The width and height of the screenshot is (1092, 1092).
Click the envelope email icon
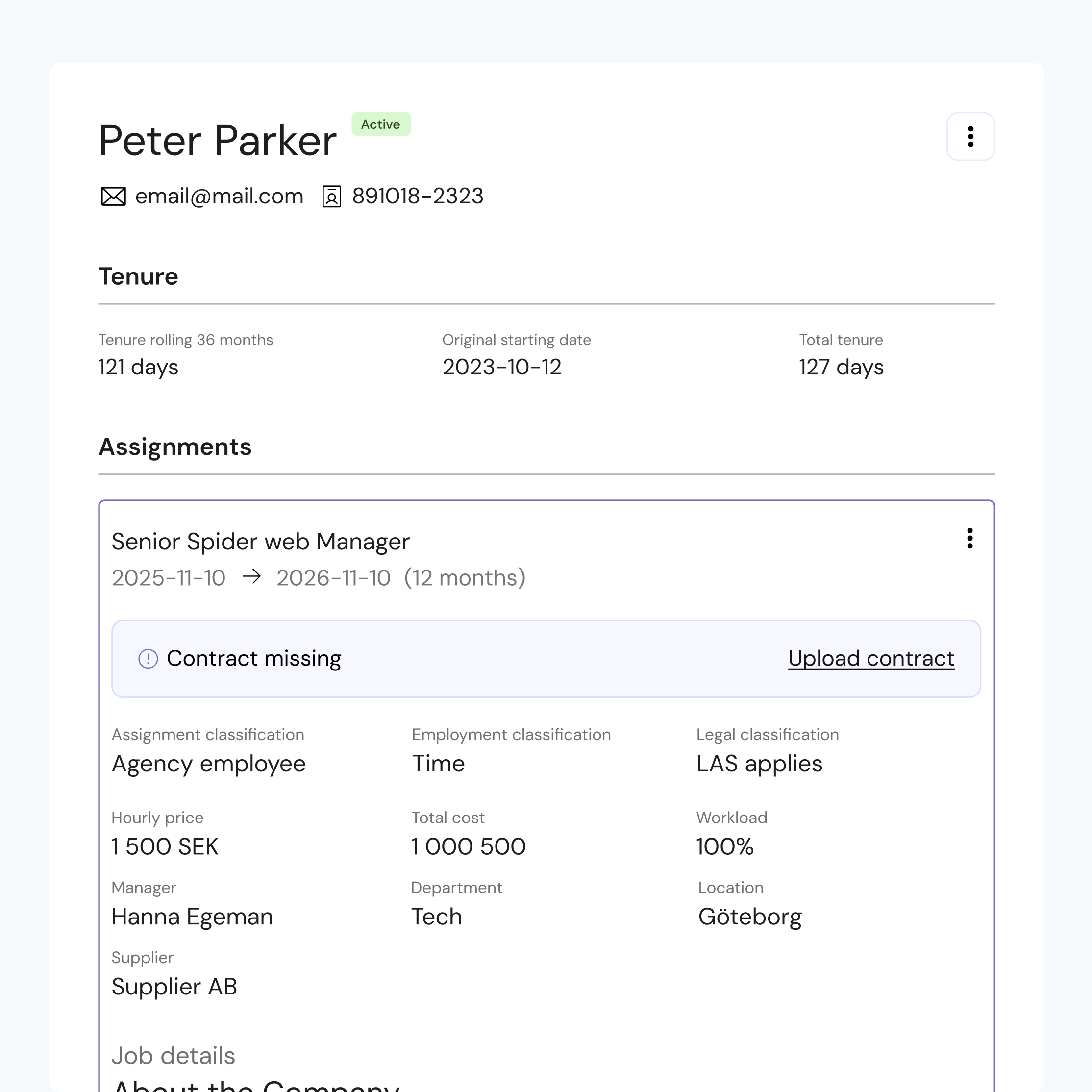pos(113,197)
